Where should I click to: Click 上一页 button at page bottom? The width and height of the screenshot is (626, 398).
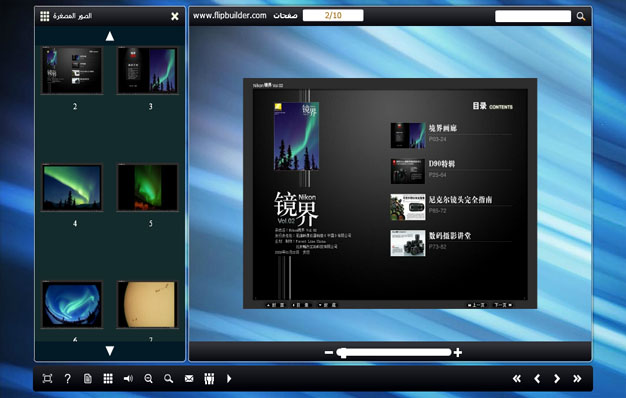tap(476, 305)
